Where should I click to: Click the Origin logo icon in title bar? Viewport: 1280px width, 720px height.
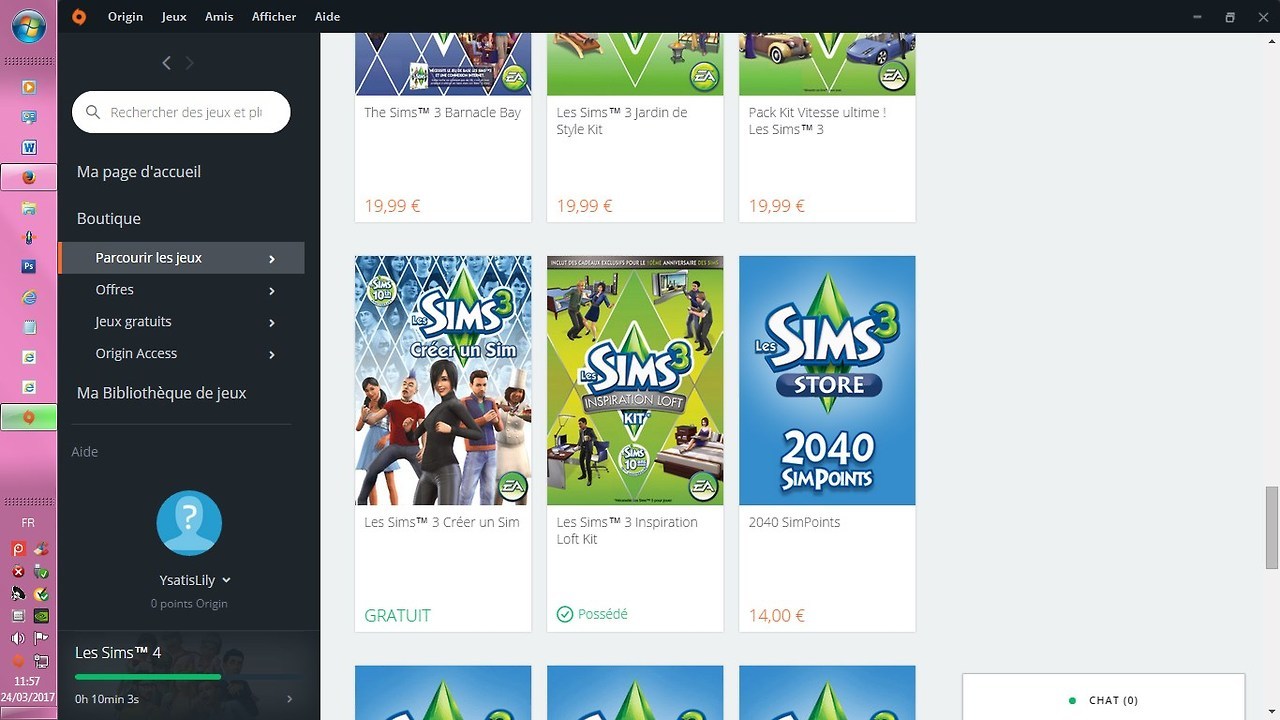coord(79,16)
